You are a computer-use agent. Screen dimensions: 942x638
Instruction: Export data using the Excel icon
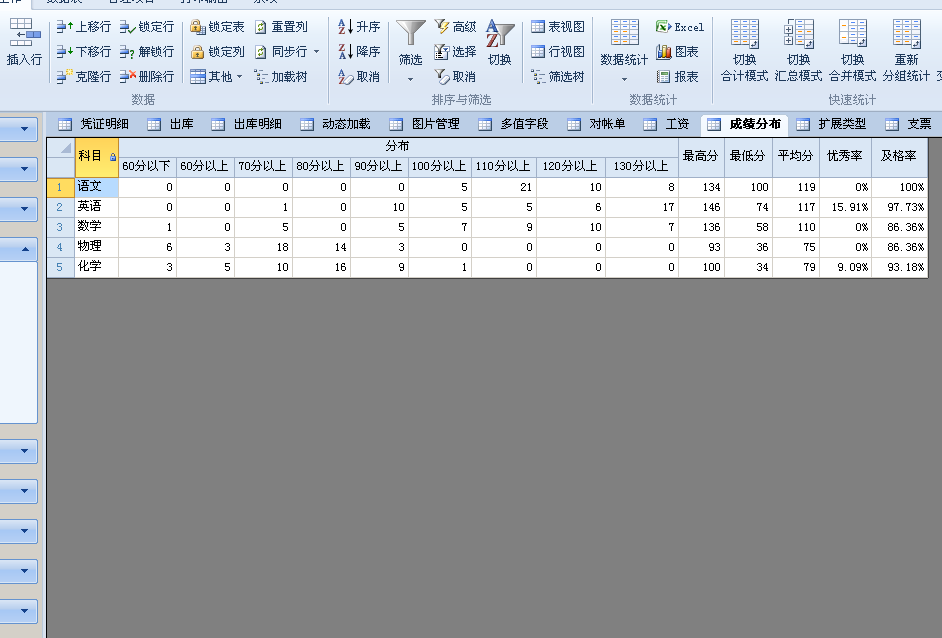(664, 27)
